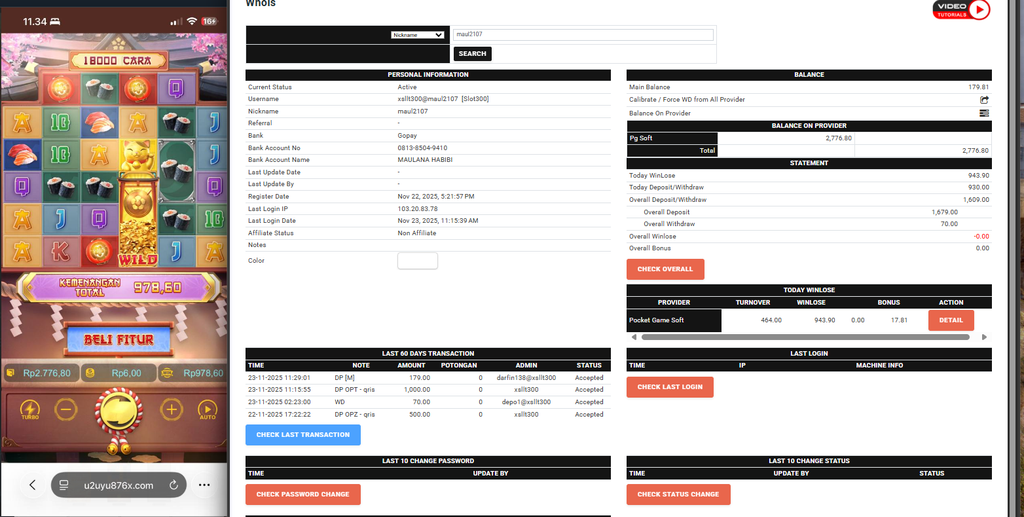
Task: Click the Main Balance value 179.81
Action: coord(978,87)
